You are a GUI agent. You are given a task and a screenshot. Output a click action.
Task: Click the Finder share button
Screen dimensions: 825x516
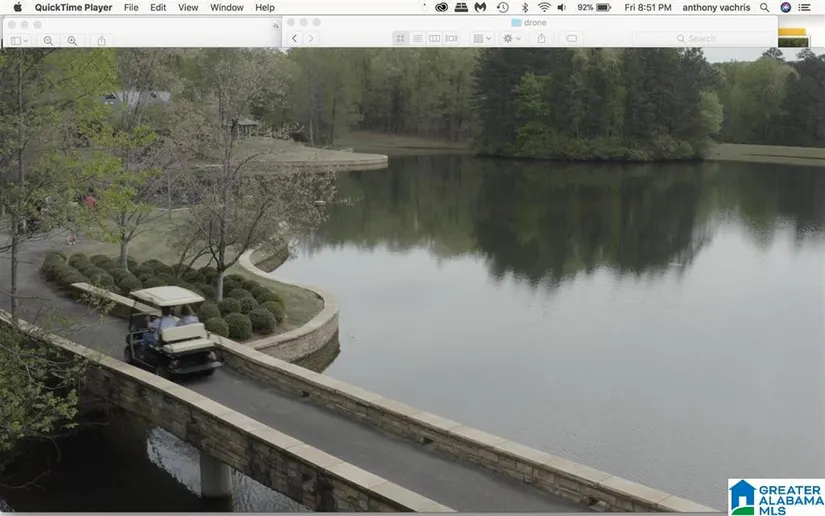[541, 38]
